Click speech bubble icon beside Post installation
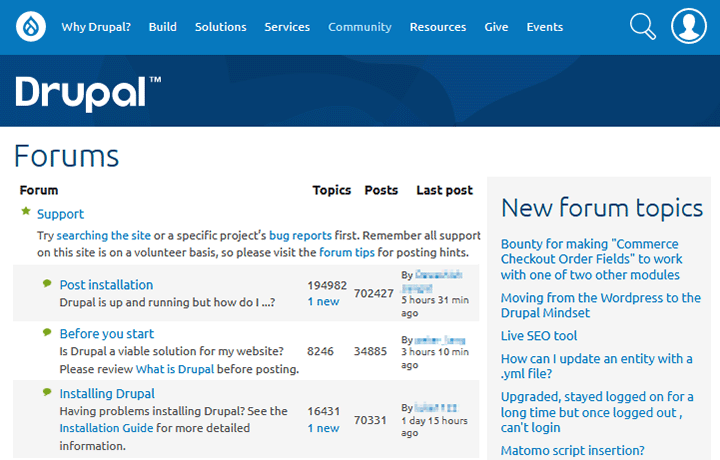This screenshot has width=720, height=460. 47,284
